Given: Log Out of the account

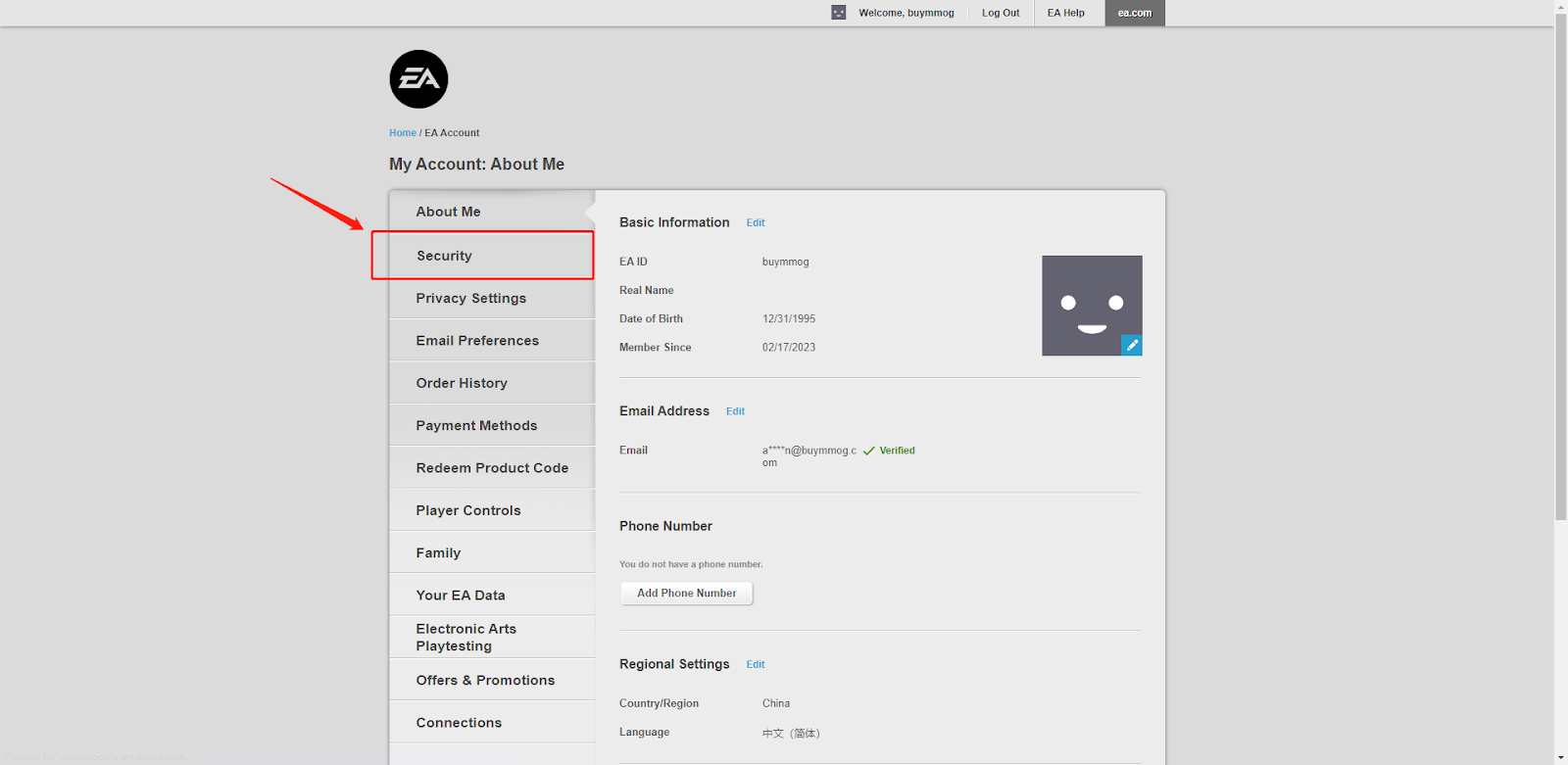Looking at the screenshot, I should coord(1001,13).
